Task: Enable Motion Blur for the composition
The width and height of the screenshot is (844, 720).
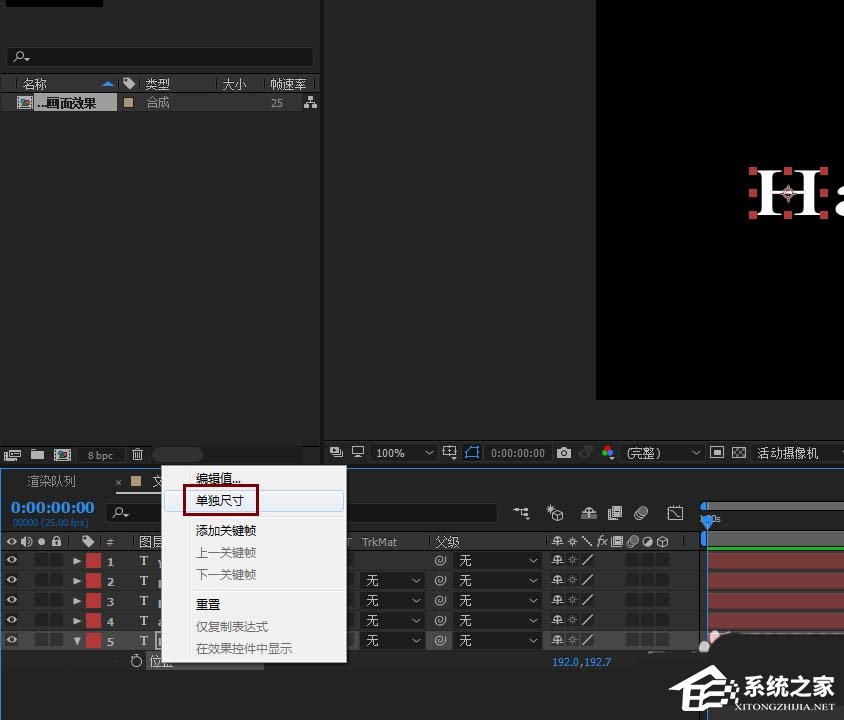Action: click(640, 513)
